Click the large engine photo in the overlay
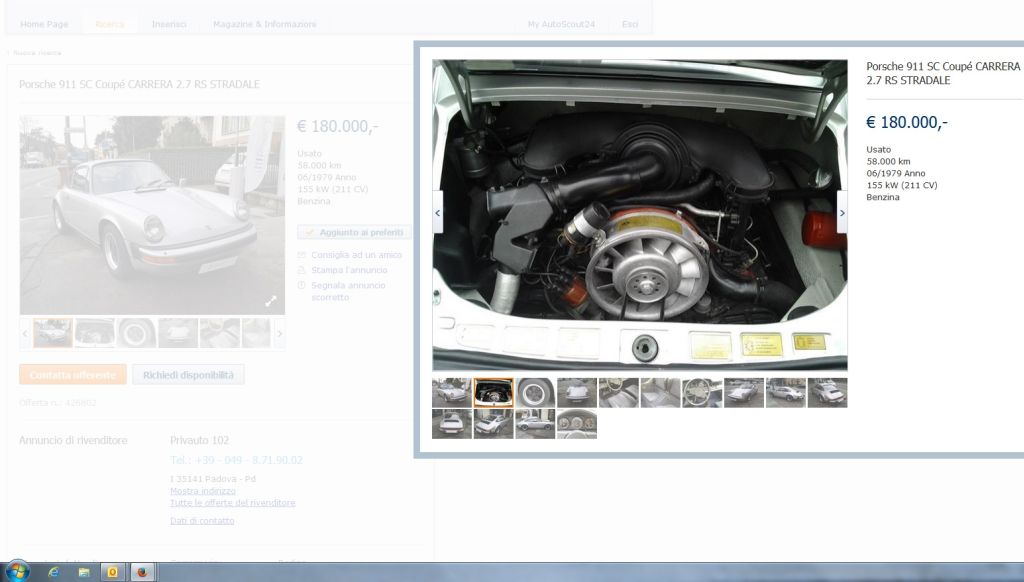The image size is (1024, 582). [x=640, y=216]
